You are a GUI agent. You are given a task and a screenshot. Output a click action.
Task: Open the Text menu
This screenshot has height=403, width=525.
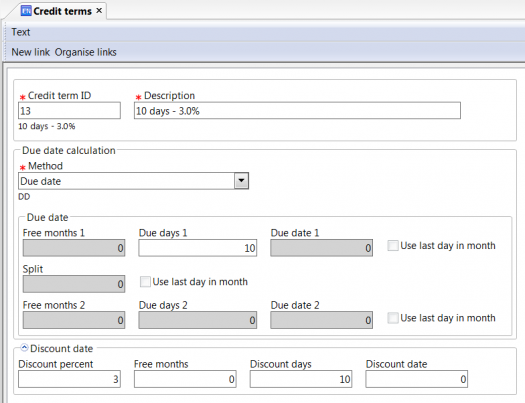coord(21,32)
